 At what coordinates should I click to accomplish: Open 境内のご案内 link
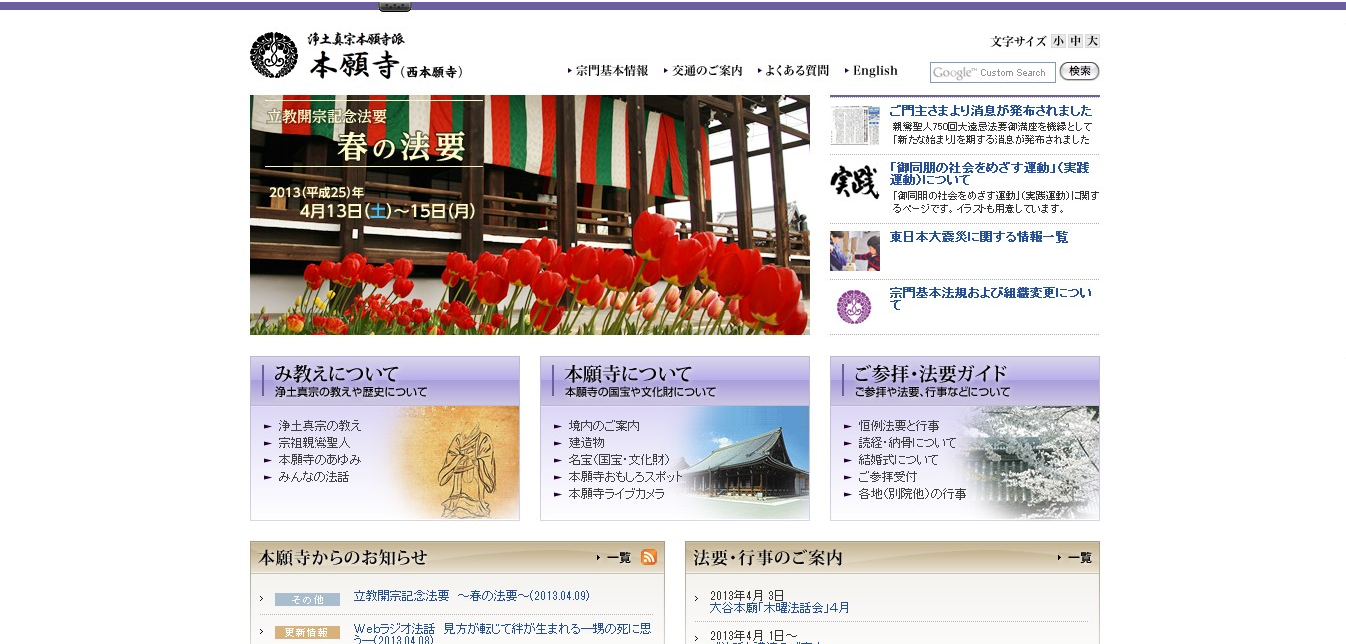(x=604, y=426)
